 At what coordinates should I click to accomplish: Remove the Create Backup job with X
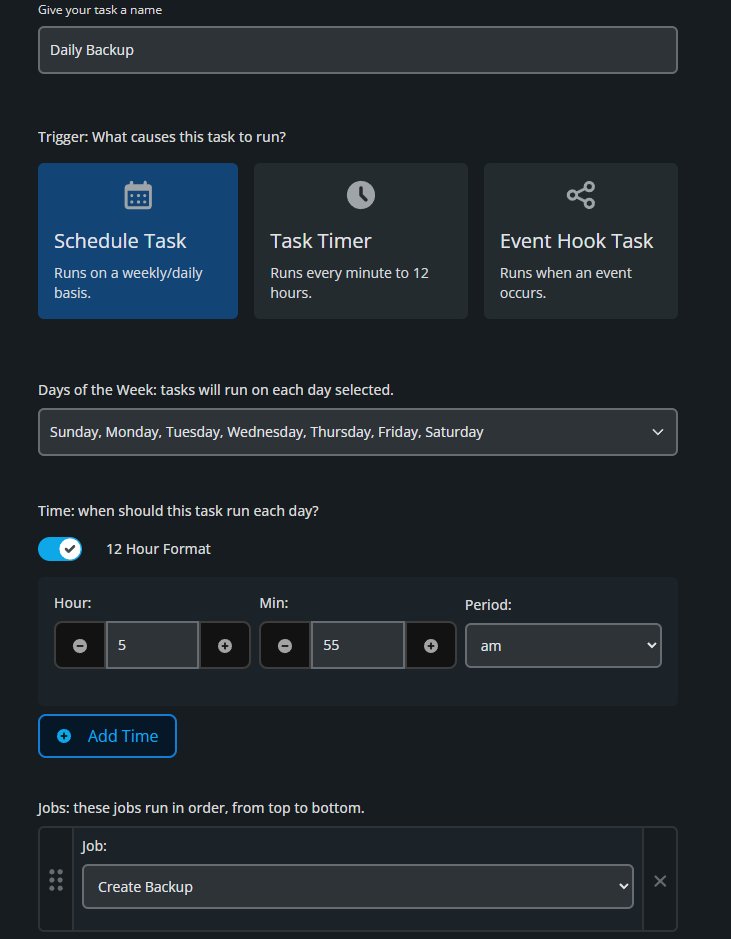pyautogui.click(x=660, y=881)
